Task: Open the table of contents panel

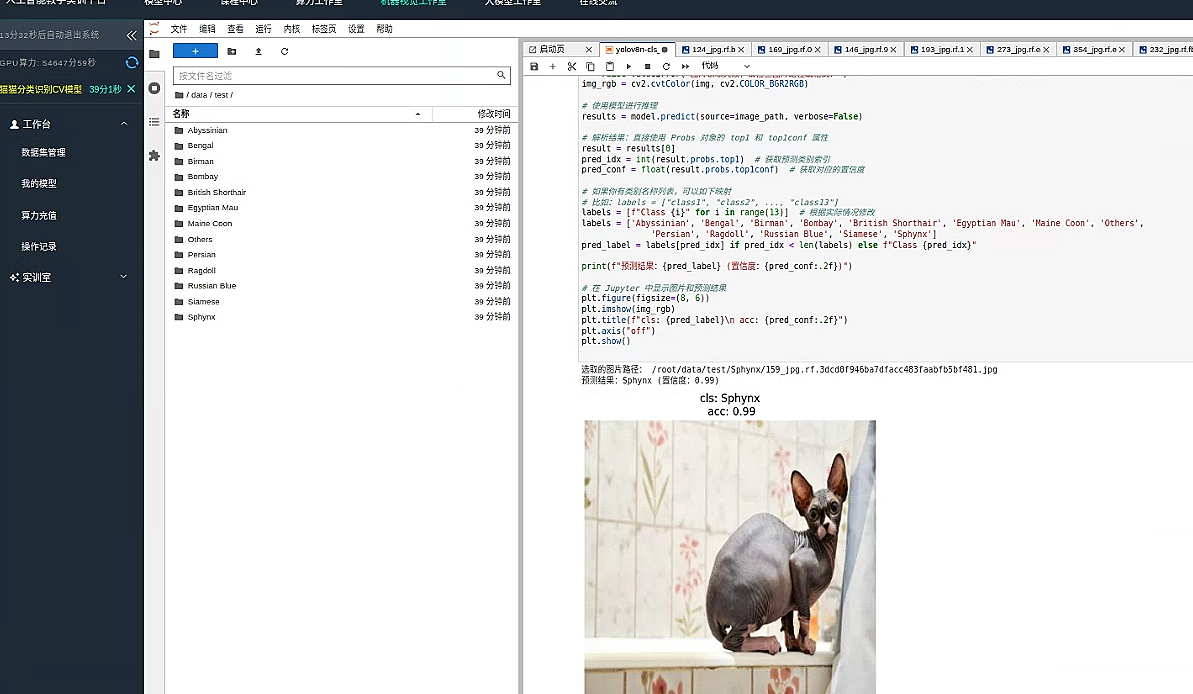Action: point(154,122)
